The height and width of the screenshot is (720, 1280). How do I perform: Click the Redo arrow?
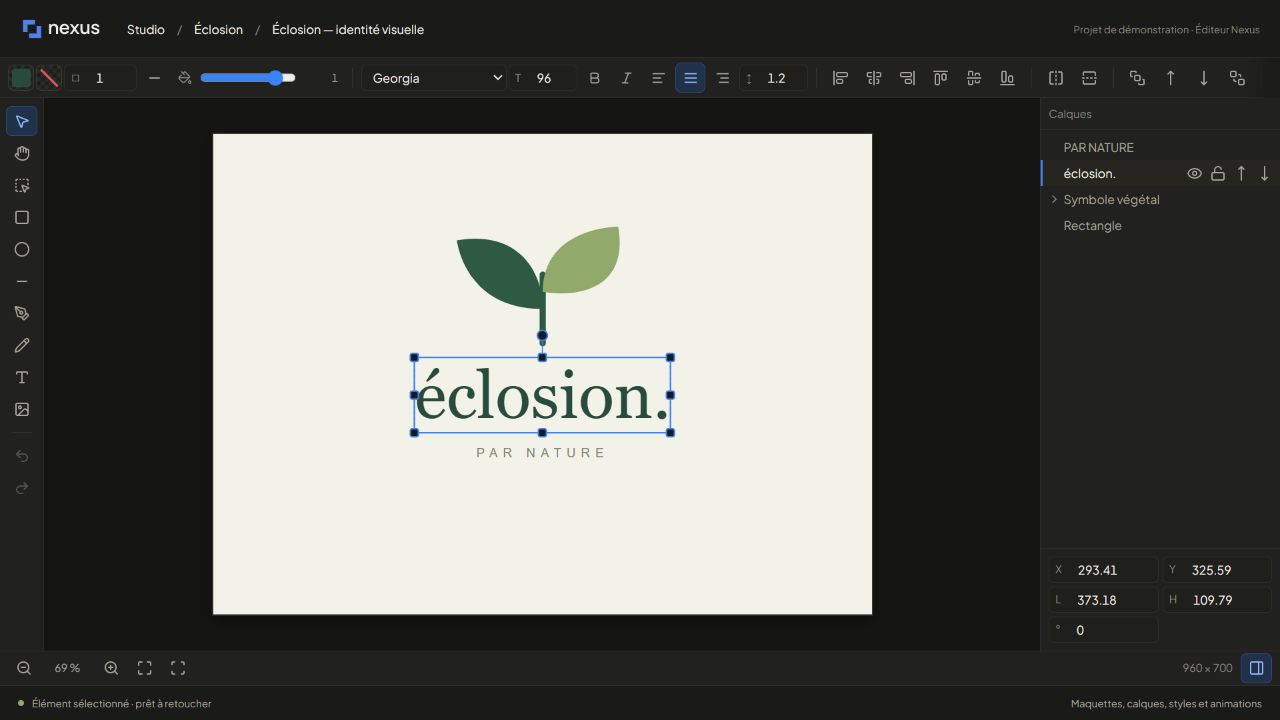22,488
